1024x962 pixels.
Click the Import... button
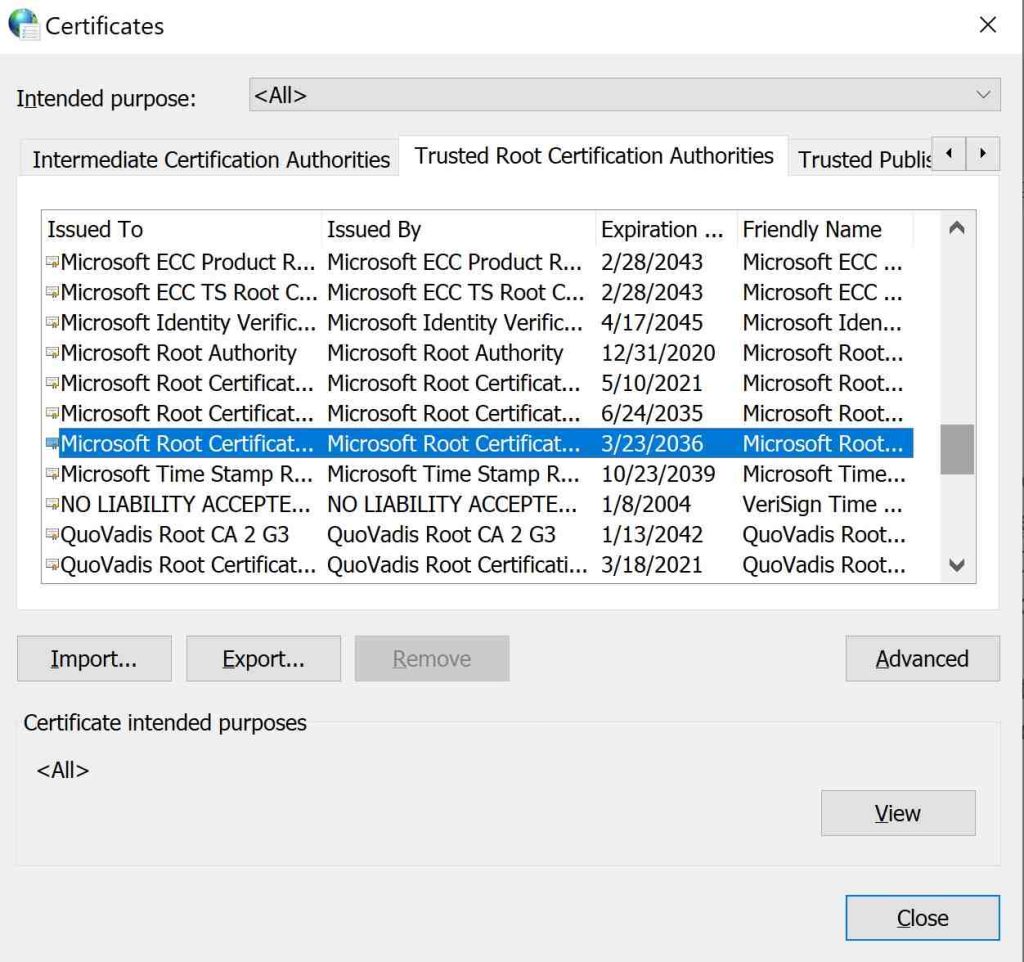(94, 659)
